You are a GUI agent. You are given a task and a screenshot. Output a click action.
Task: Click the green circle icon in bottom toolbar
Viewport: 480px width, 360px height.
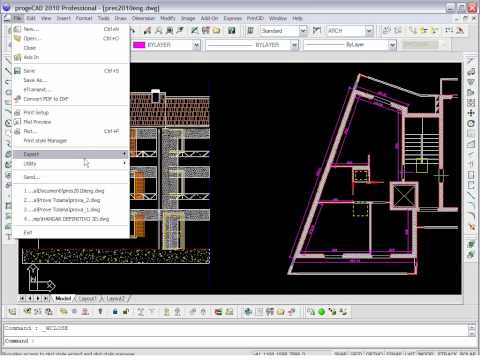pyautogui.click(x=321, y=312)
